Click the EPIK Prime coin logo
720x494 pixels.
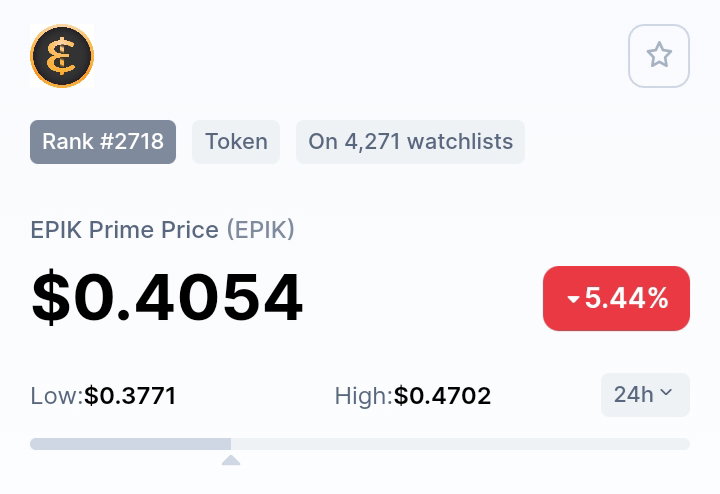pos(62,56)
